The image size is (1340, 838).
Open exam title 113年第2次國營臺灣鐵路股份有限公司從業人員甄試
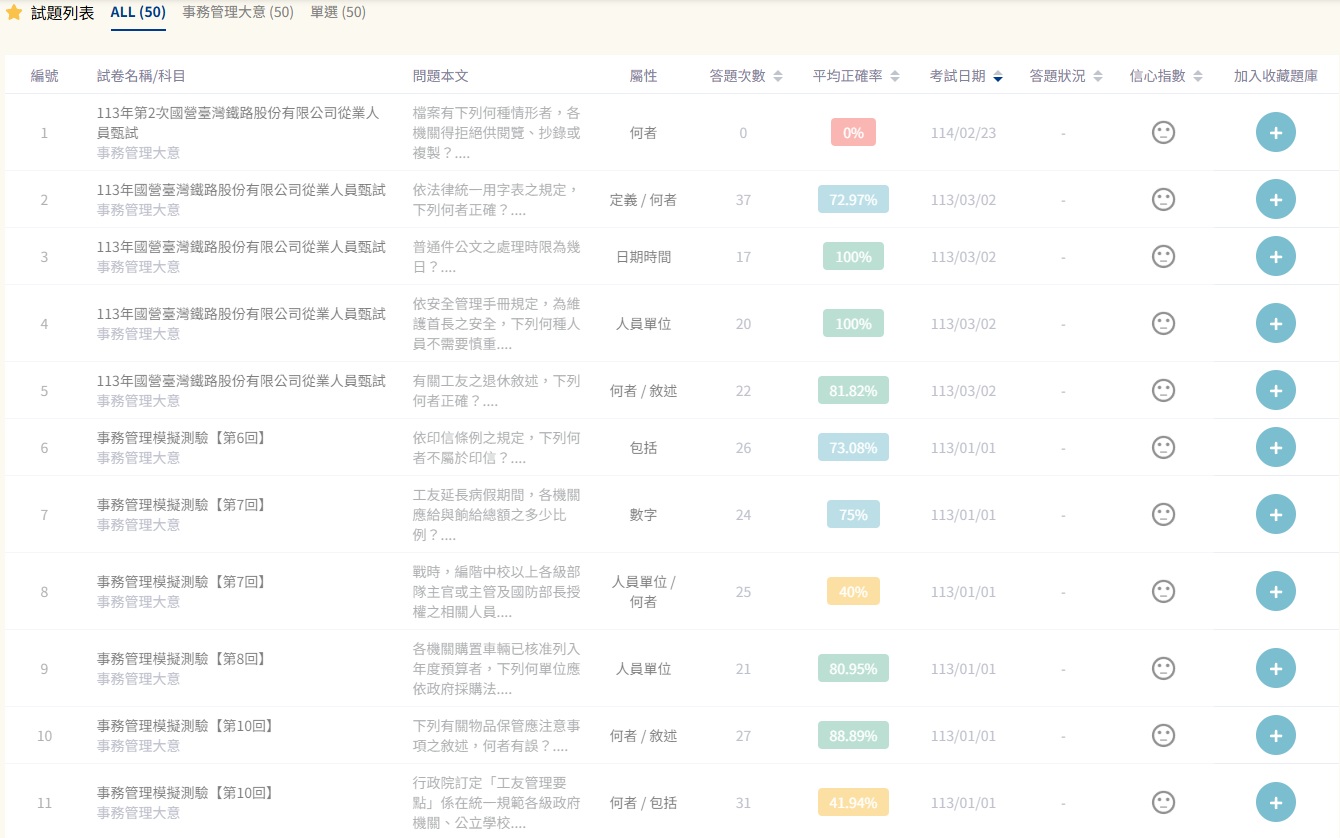click(x=238, y=123)
